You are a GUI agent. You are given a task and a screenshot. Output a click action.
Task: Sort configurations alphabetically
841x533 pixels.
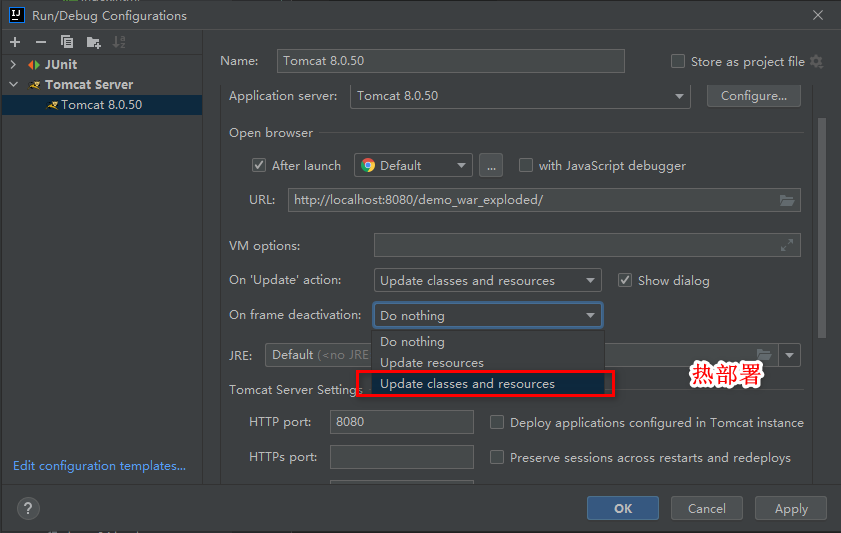coord(119,42)
